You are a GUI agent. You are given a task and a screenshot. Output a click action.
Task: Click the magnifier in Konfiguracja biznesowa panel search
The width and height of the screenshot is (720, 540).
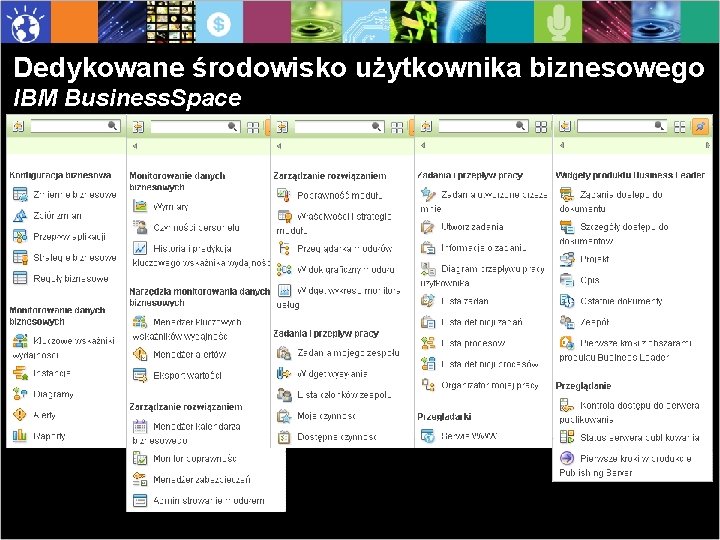(112, 125)
